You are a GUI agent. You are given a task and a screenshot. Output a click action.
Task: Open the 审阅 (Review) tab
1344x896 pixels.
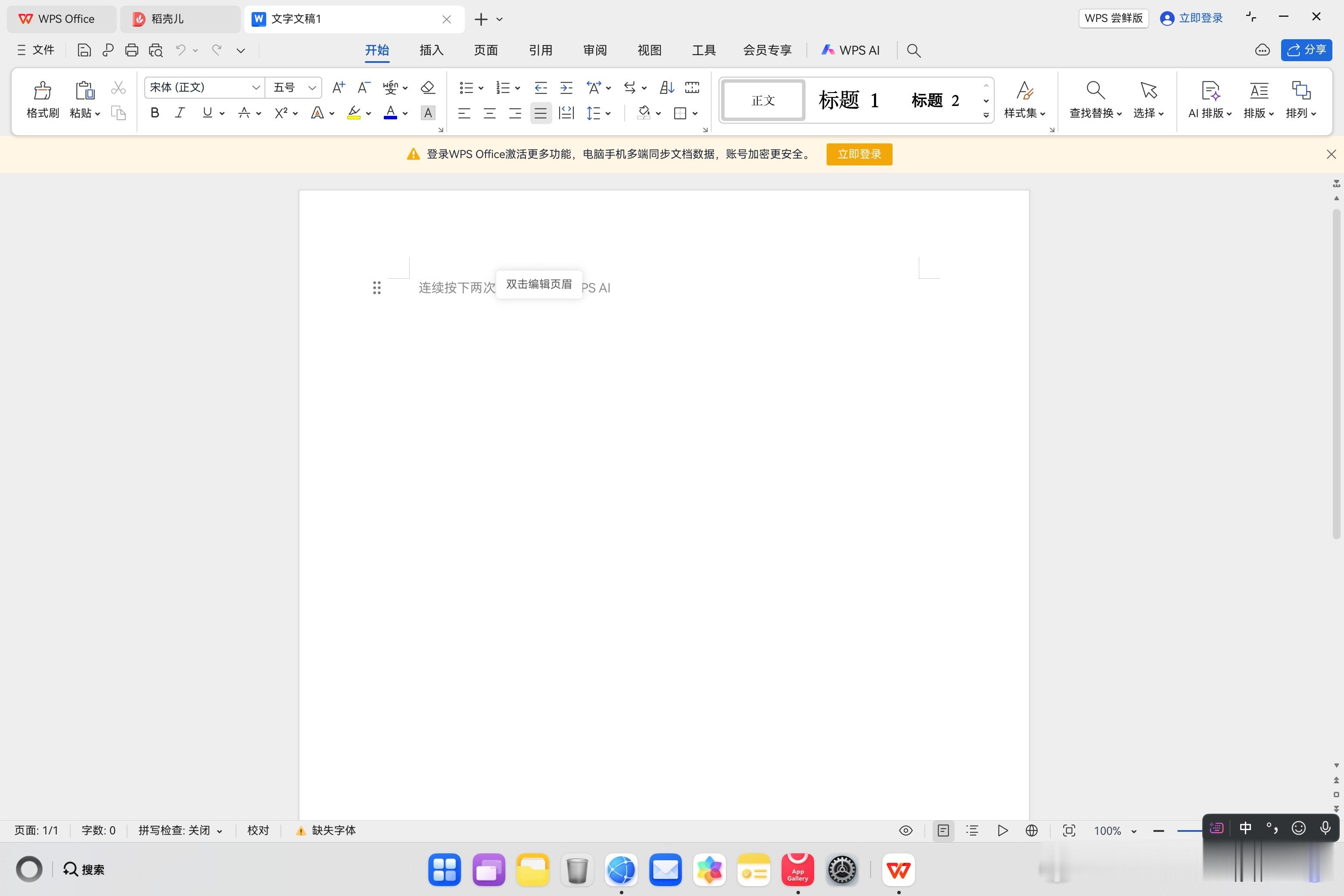point(595,50)
